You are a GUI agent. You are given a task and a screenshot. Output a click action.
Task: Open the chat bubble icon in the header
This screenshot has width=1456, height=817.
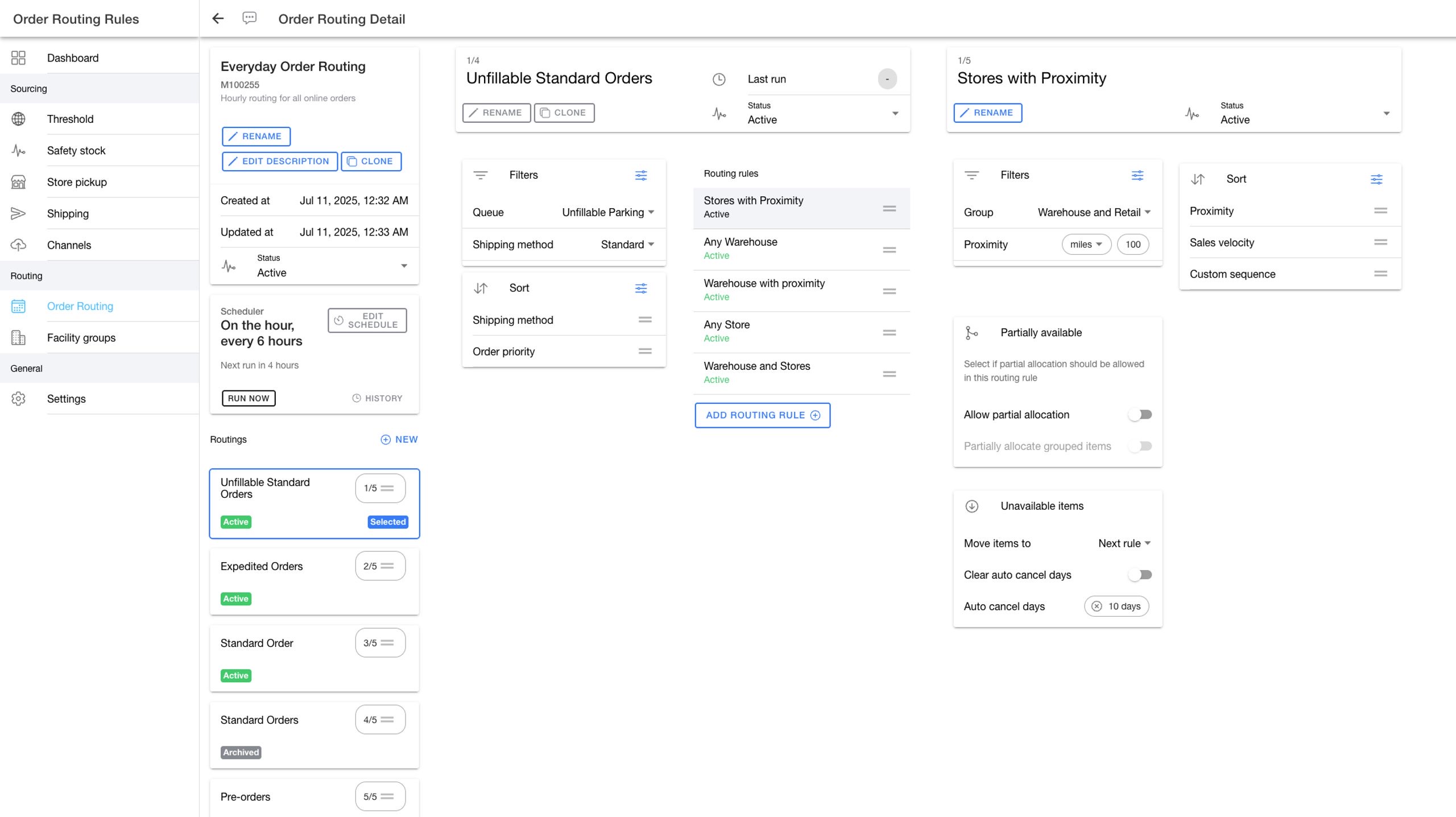(x=249, y=18)
